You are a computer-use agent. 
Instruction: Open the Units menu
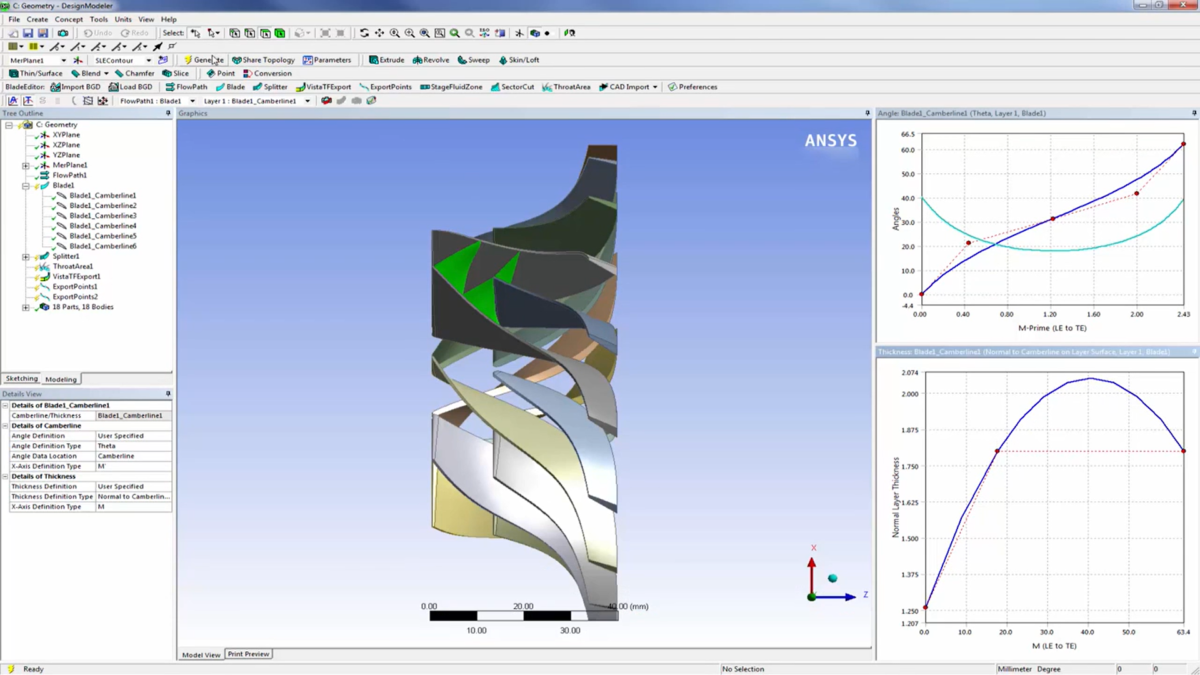pyautogui.click(x=123, y=19)
